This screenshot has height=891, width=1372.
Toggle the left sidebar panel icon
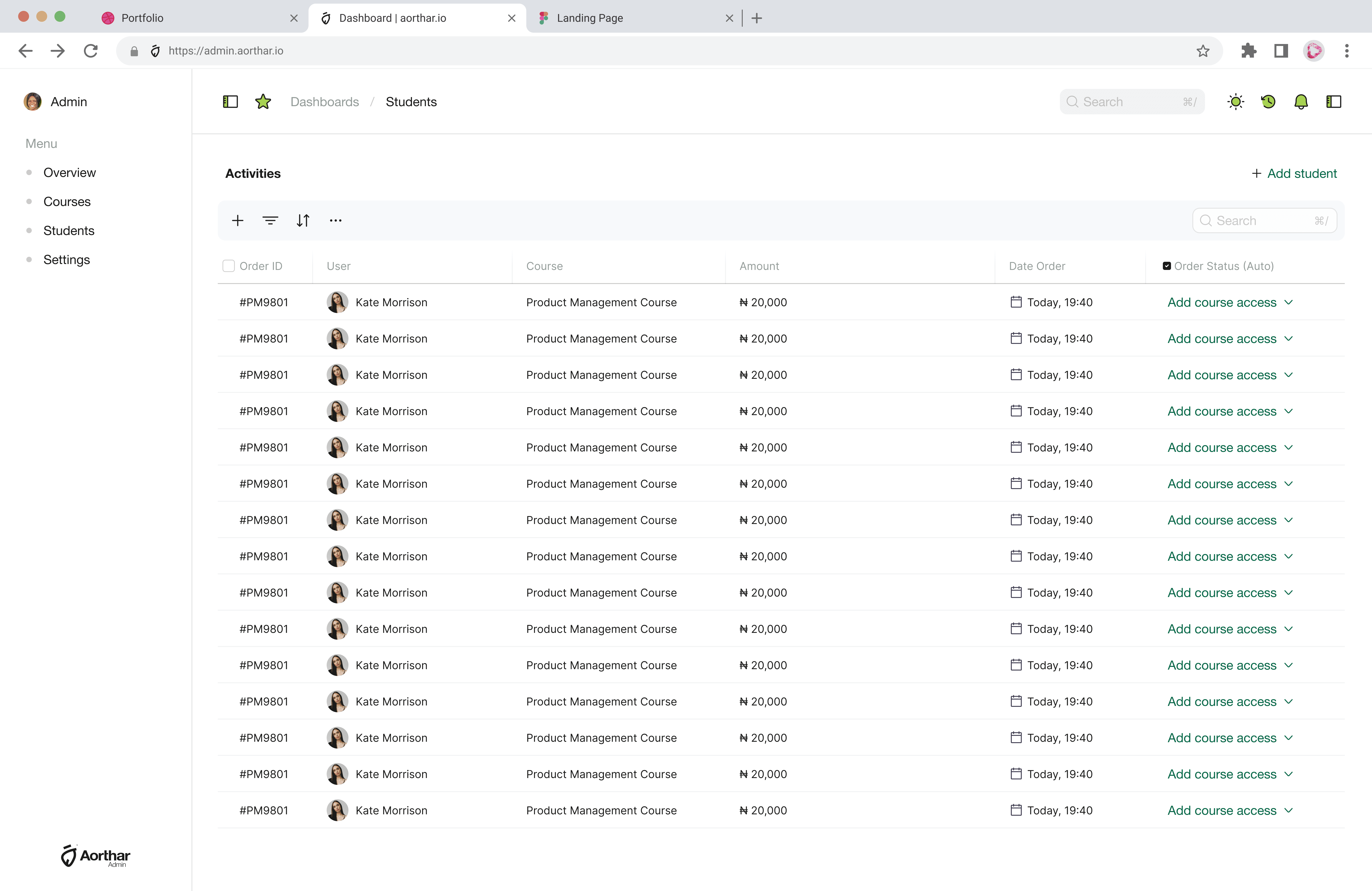[230, 102]
